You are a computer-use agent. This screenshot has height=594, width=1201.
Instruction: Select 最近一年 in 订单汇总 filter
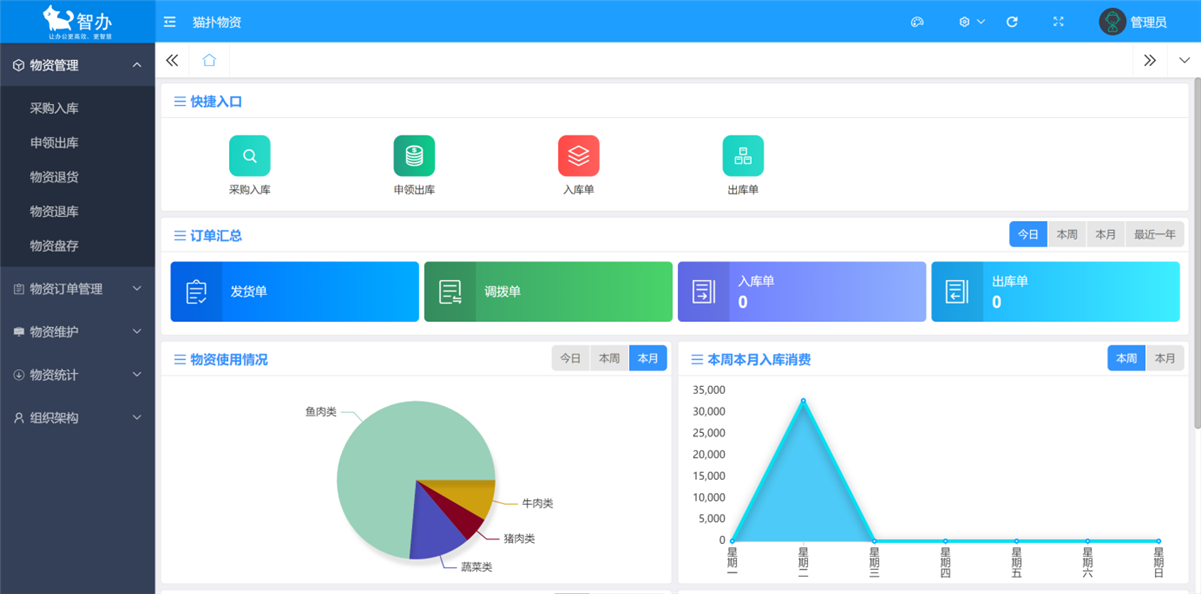[1154, 234]
